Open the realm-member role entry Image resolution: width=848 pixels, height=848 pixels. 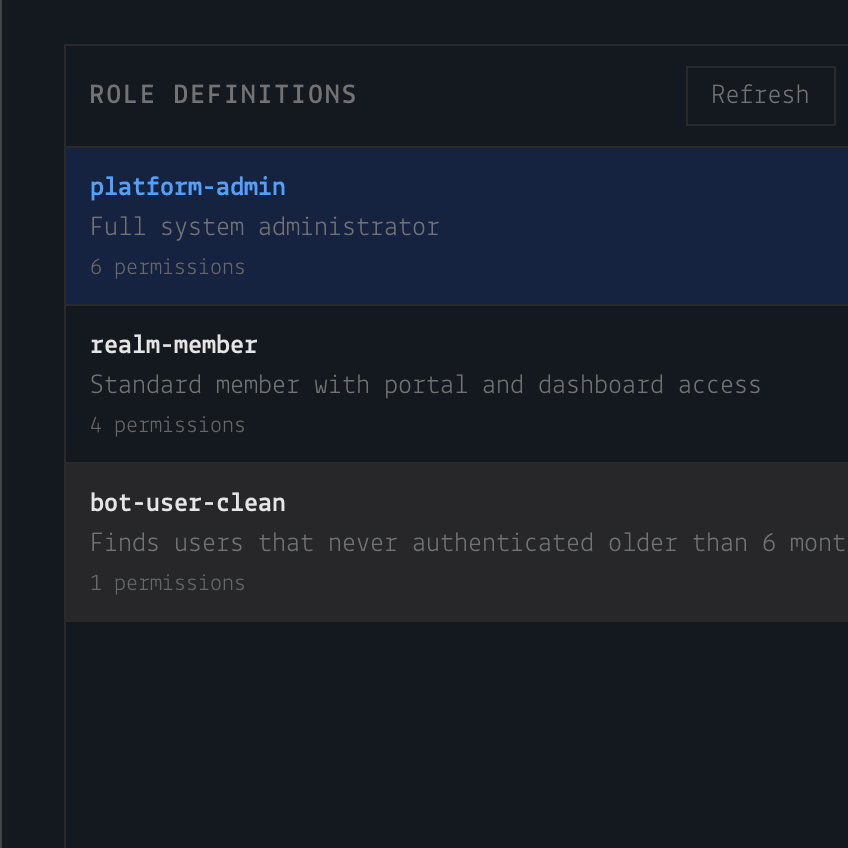click(x=456, y=384)
